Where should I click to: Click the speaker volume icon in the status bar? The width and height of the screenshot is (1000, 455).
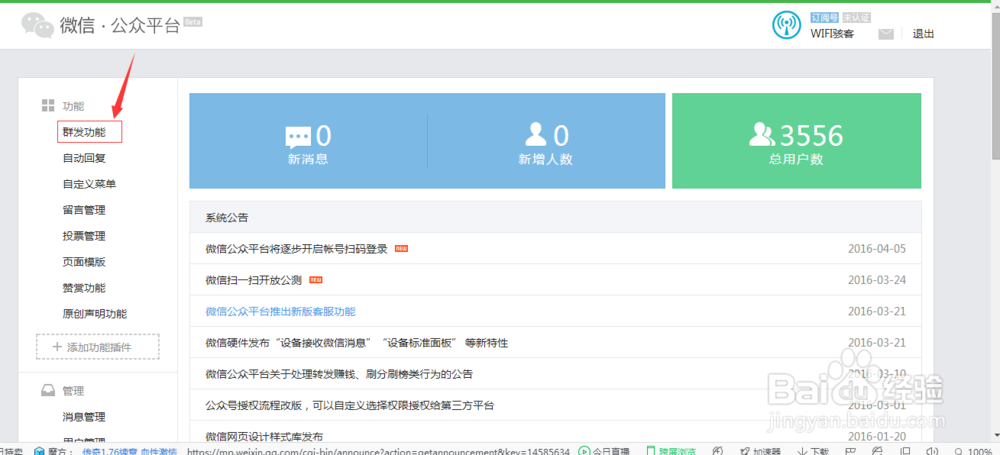click(932, 451)
